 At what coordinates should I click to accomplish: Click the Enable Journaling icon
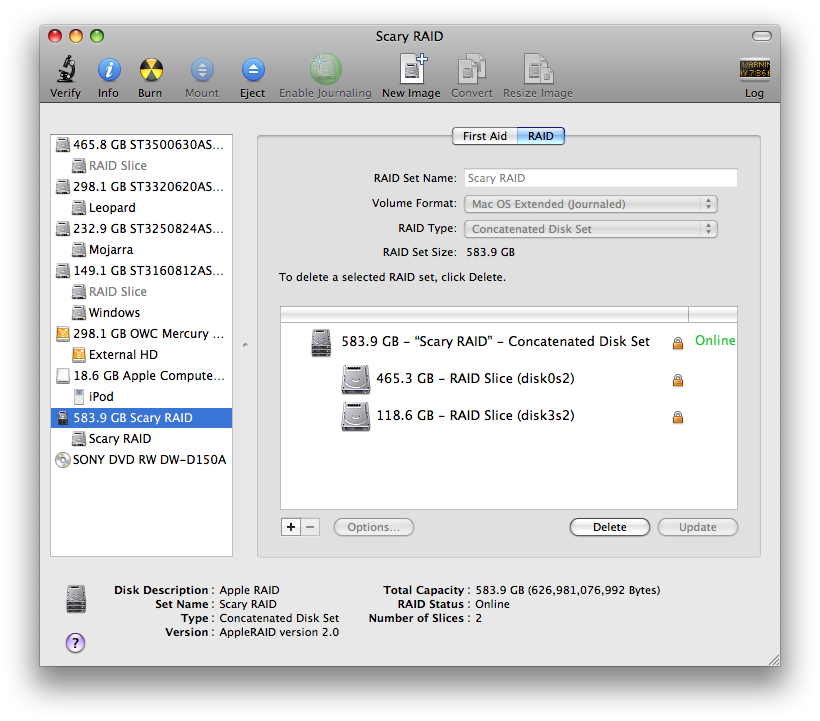click(325, 69)
